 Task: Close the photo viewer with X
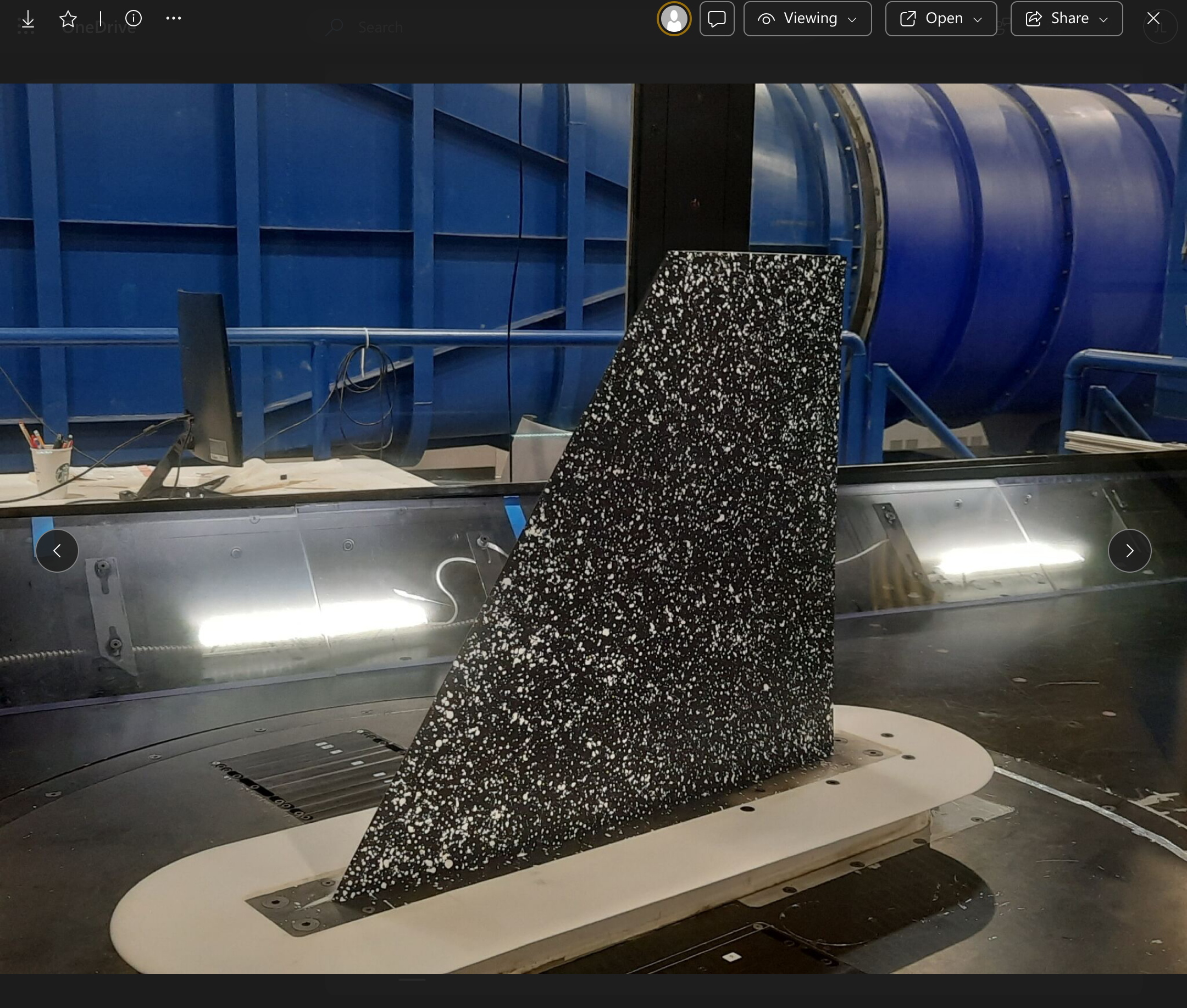1153,18
